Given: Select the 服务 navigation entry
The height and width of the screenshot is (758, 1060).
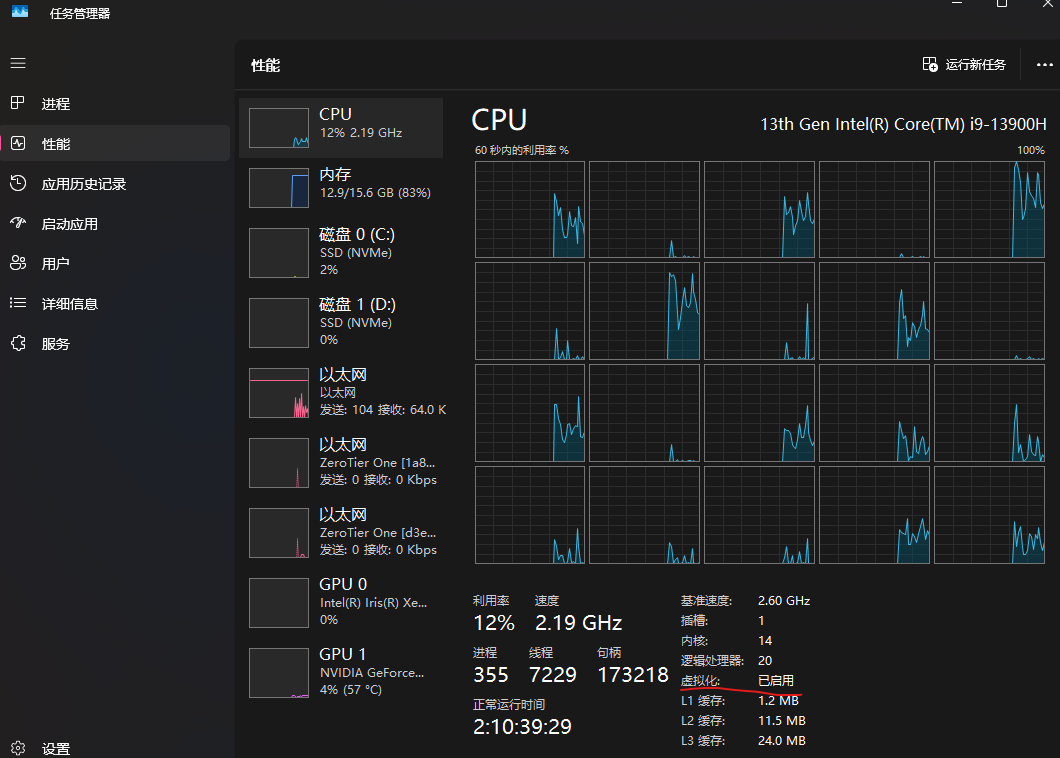Looking at the screenshot, I should (115, 344).
